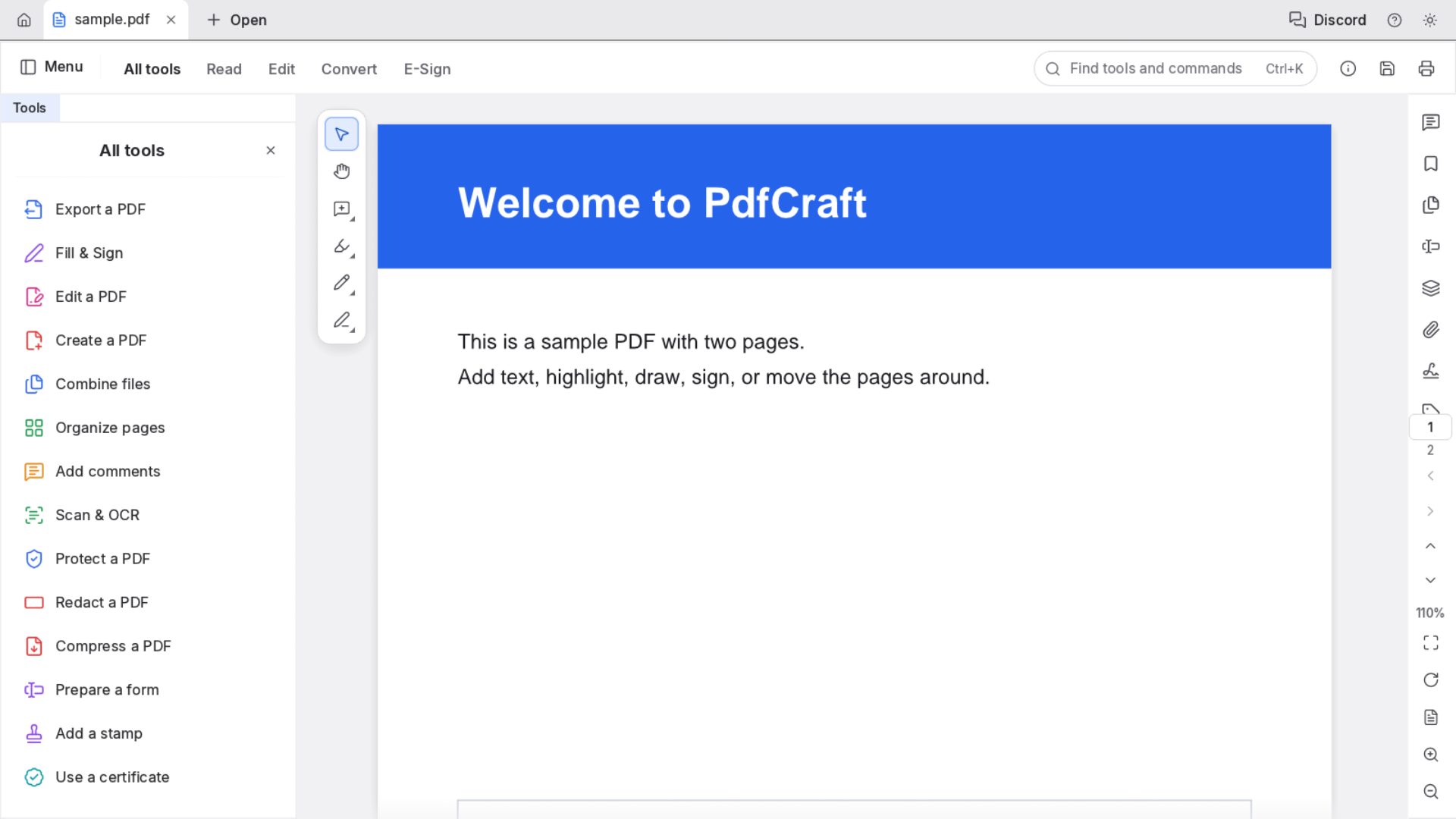This screenshot has width=1456, height=819.
Task: Toggle fit-to-screen view icon
Action: 1430,643
